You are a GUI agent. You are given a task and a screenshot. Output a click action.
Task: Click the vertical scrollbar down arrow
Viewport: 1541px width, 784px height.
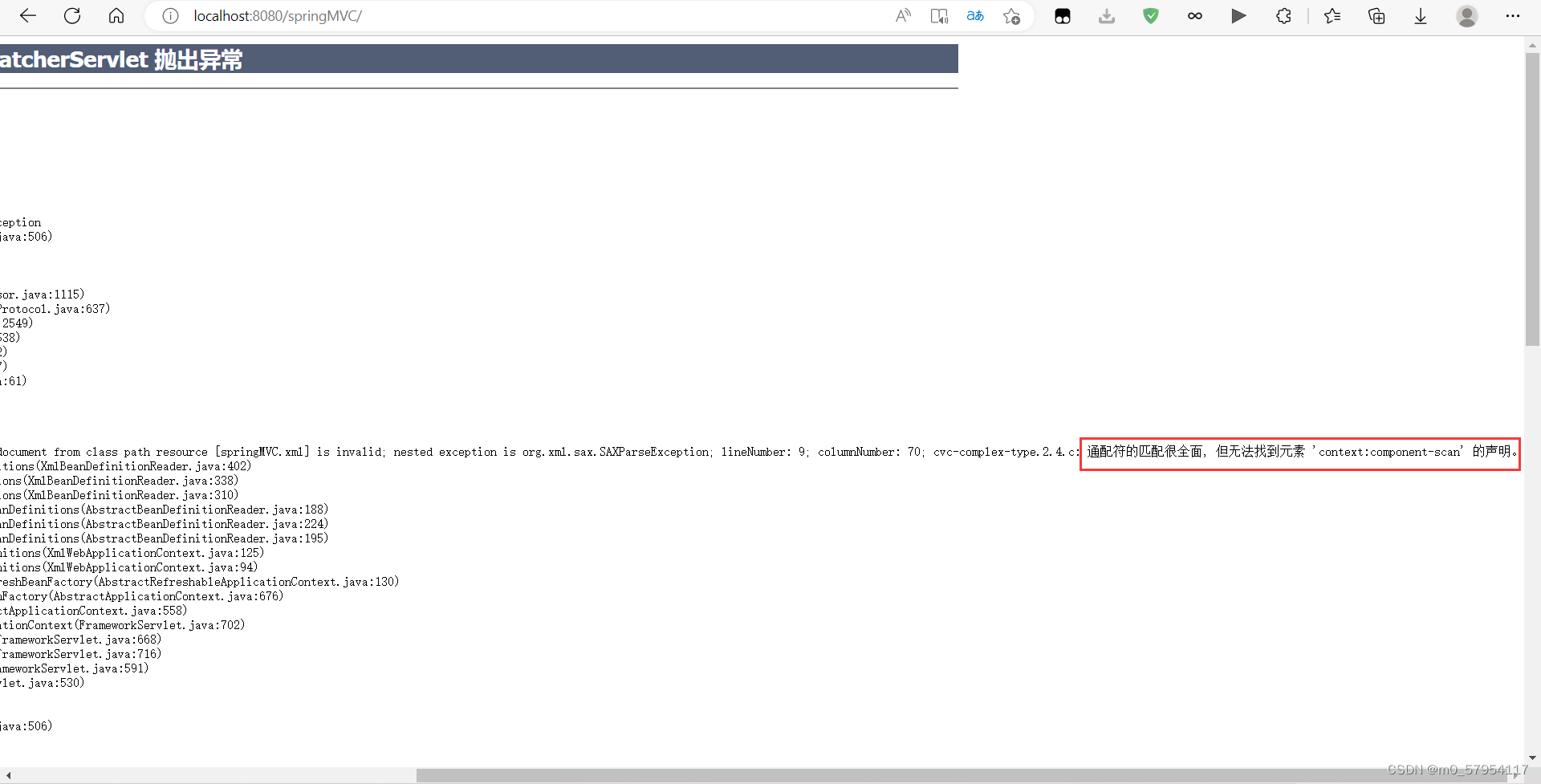[1532, 757]
